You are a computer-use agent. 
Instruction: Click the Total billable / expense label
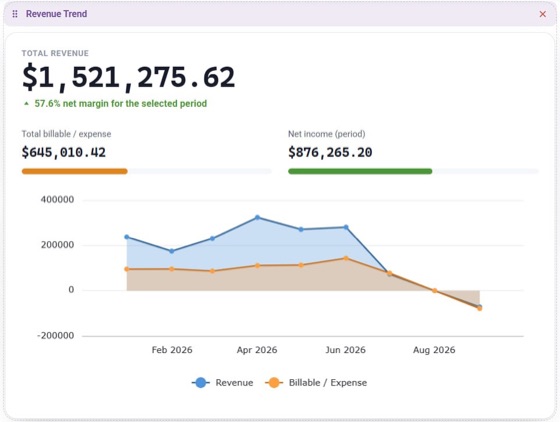click(x=66, y=134)
